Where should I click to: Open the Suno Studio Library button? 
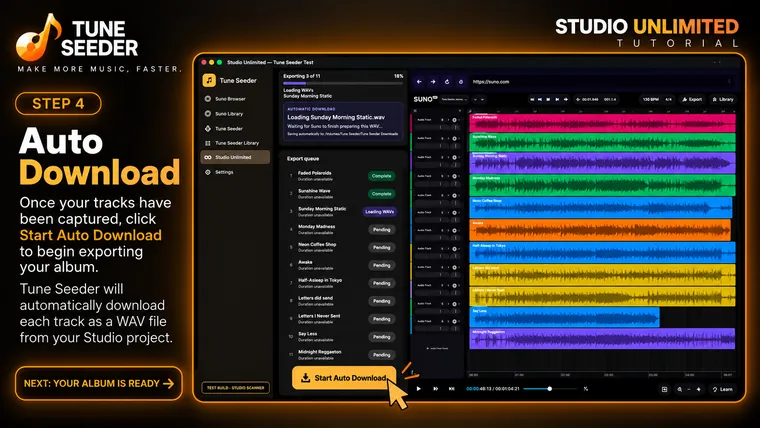coord(723,99)
